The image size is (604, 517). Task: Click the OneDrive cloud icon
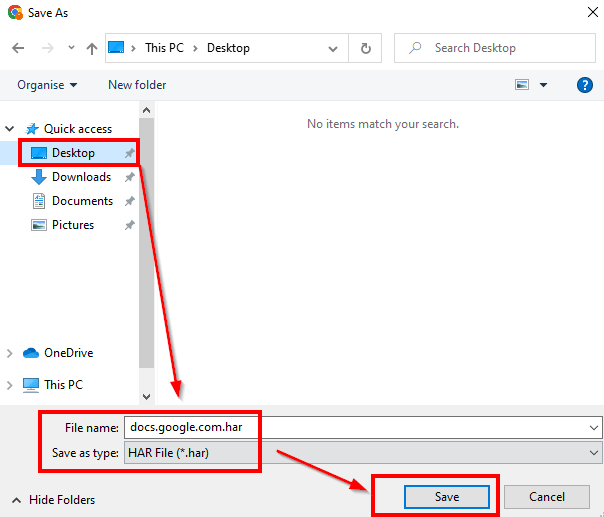point(31,353)
